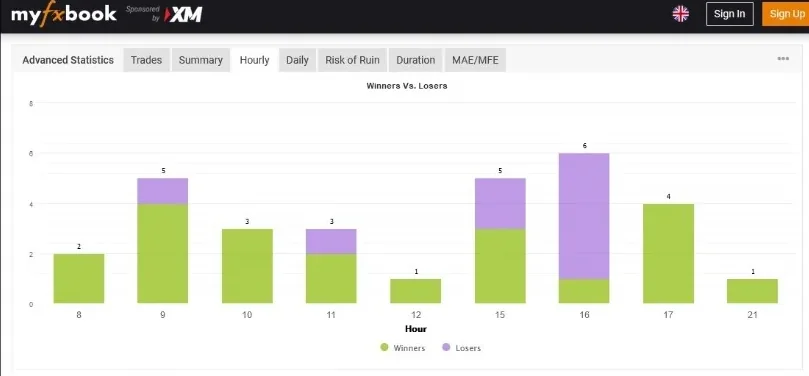Click the Sign In button
This screenshot has height=376, width=809.
click(730, 14)
